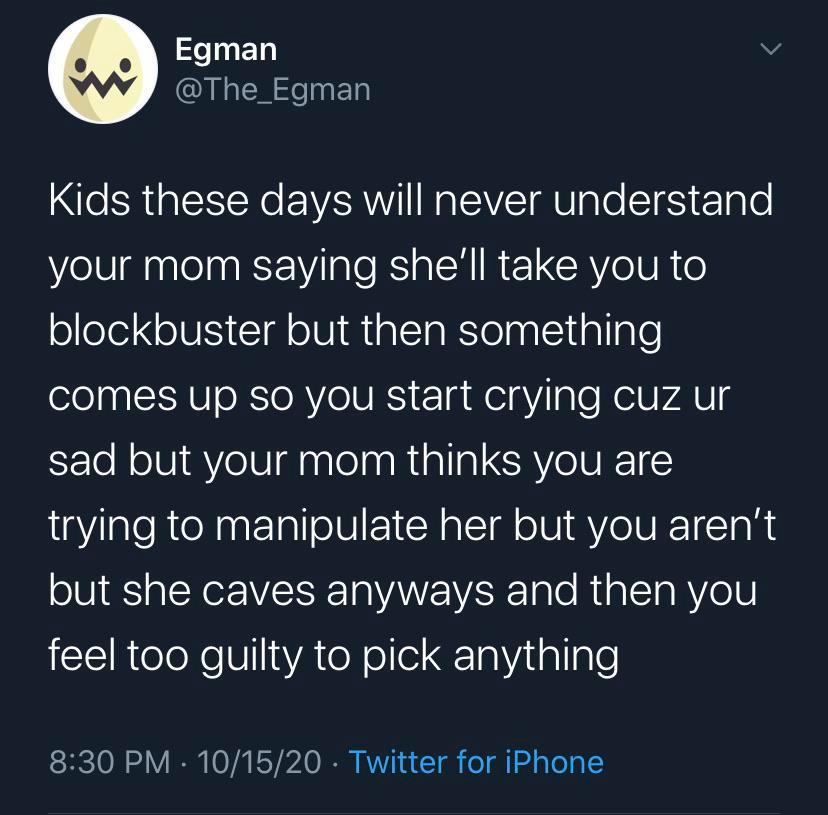Click the word "caves" in the tweet
The width and height of the screenshot is (828, 815).
[x=264, y=592]
